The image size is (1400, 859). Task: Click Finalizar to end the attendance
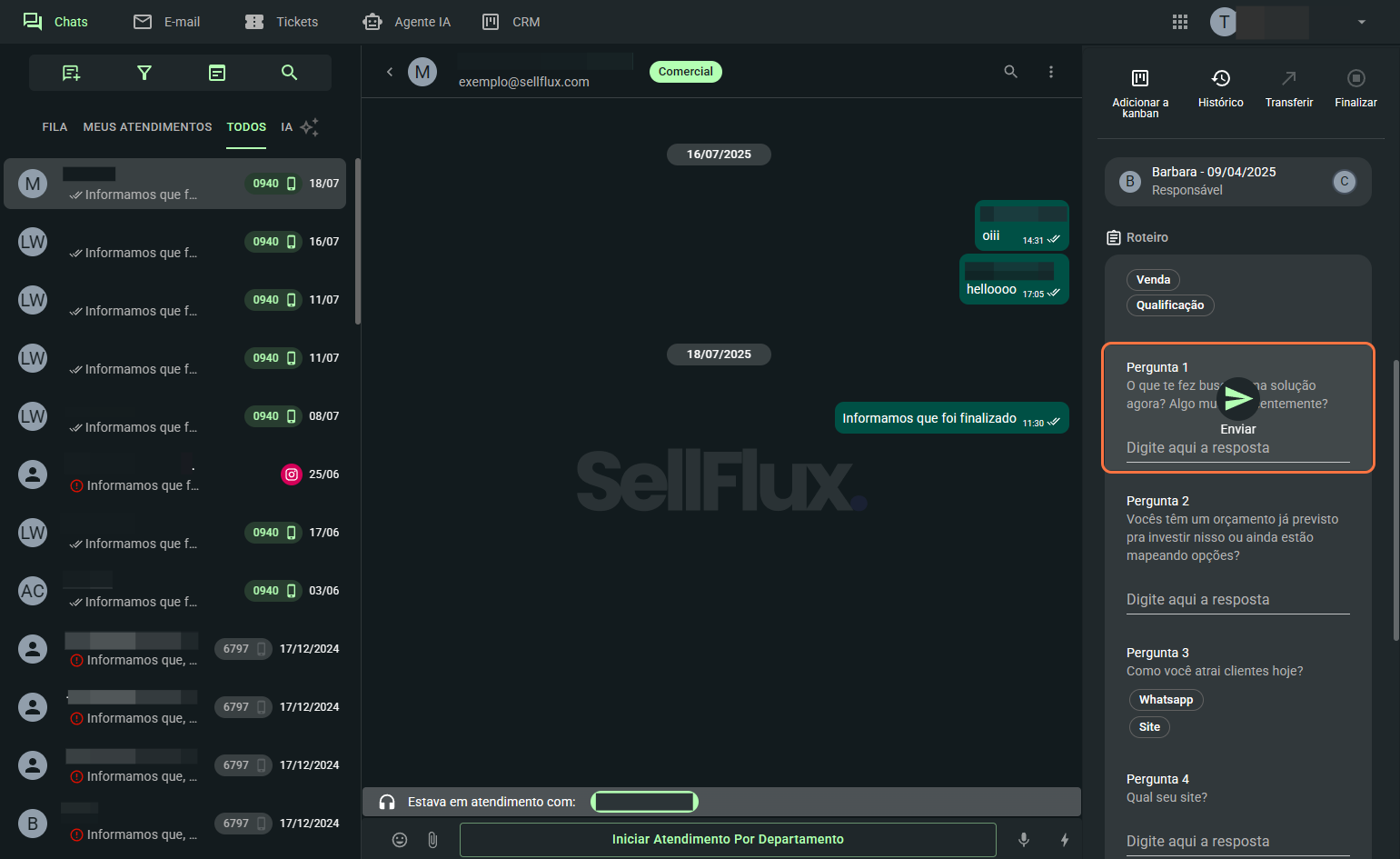[1355, 89]
